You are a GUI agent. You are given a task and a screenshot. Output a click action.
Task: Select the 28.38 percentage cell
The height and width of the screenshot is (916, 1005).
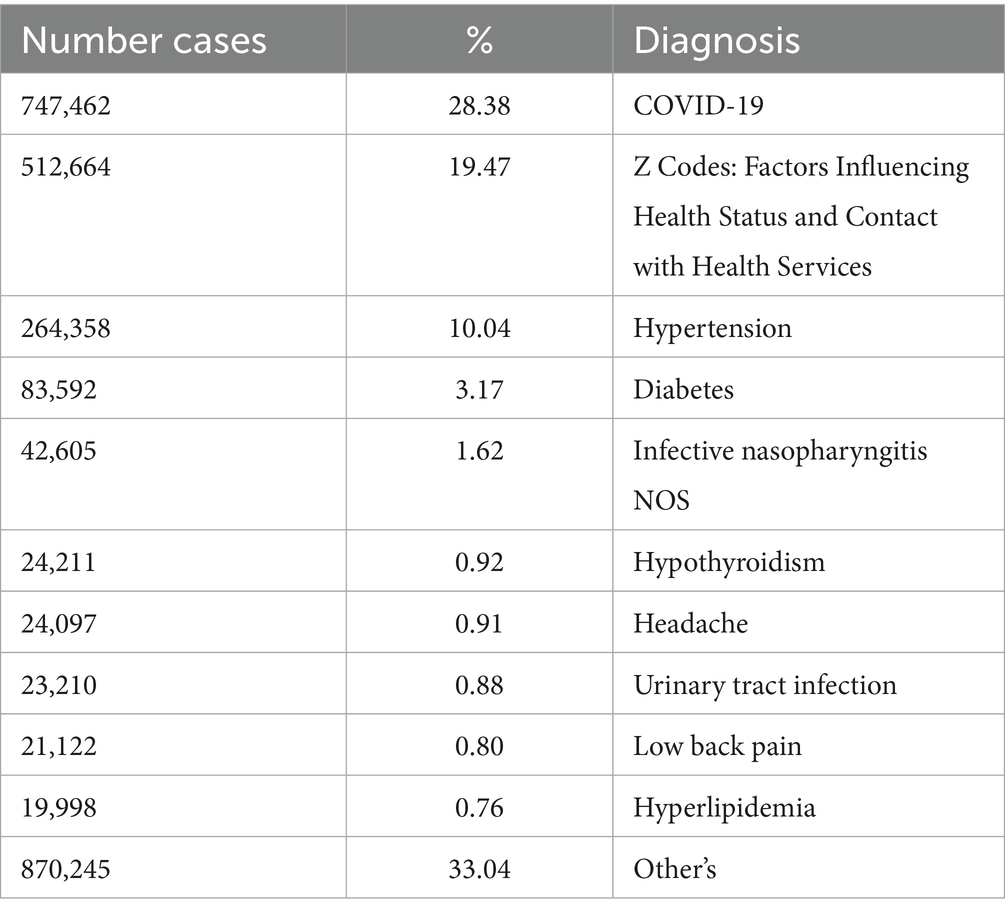pos(479,105)
